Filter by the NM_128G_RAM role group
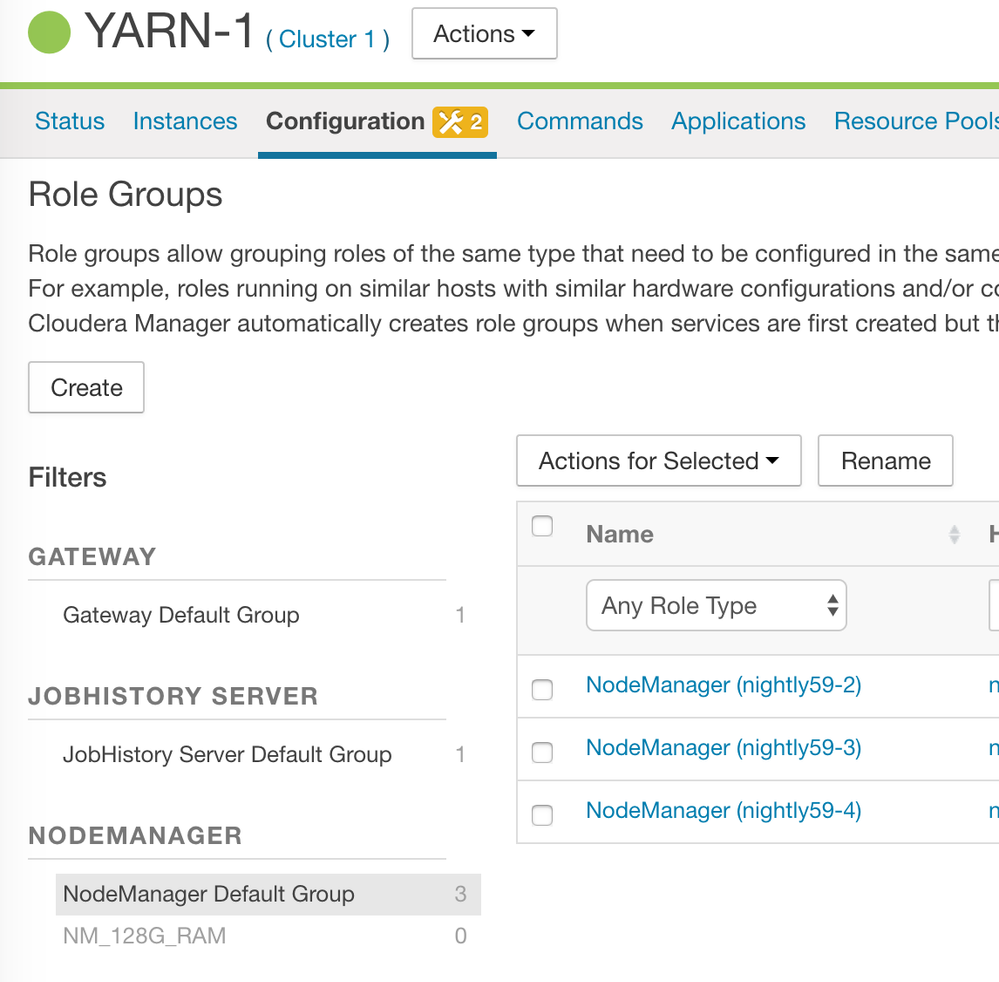999x982 pixels. (x=145, y=936)
